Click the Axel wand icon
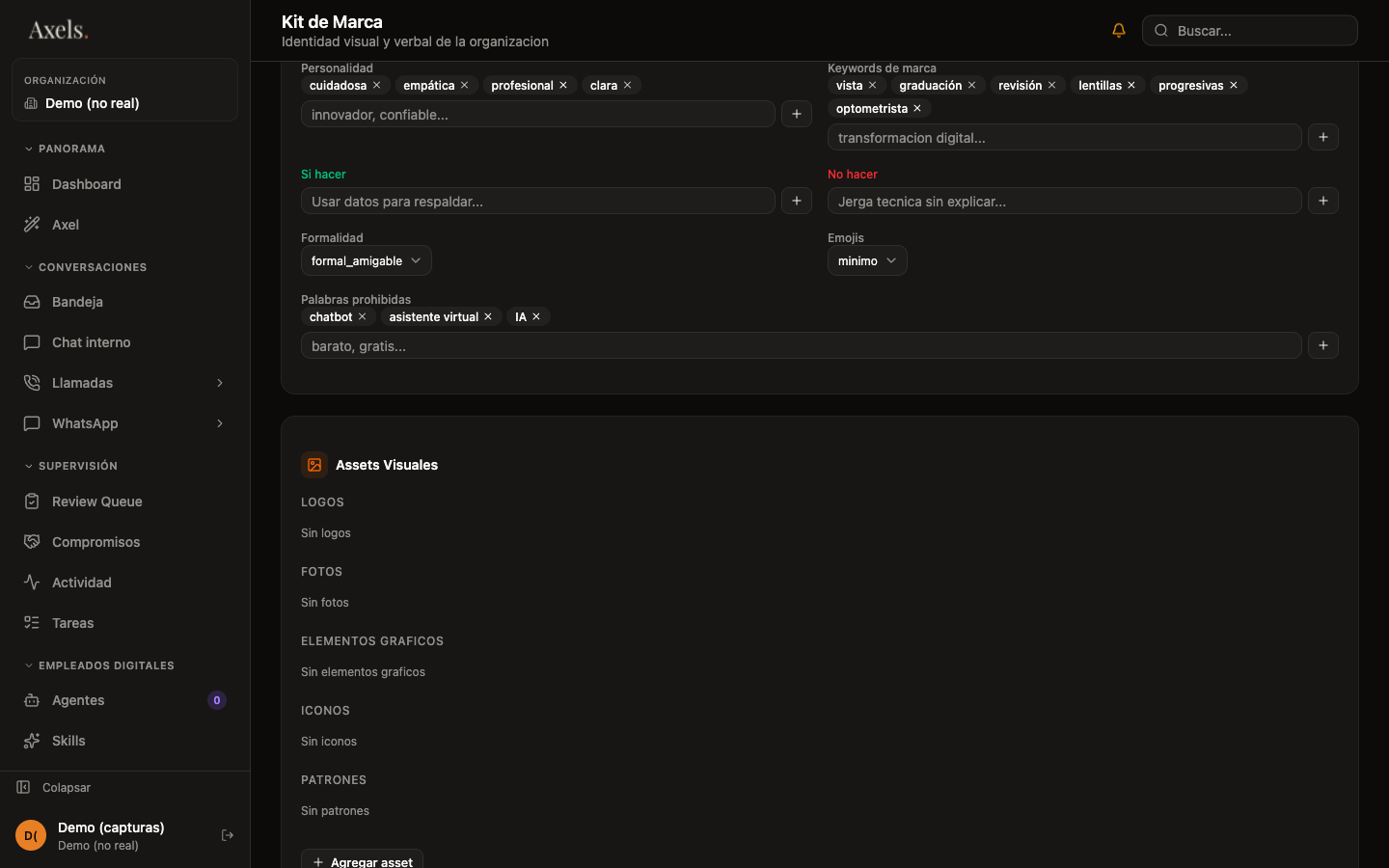This screenshot has width=1389, height=868. [x=32, y=225]
